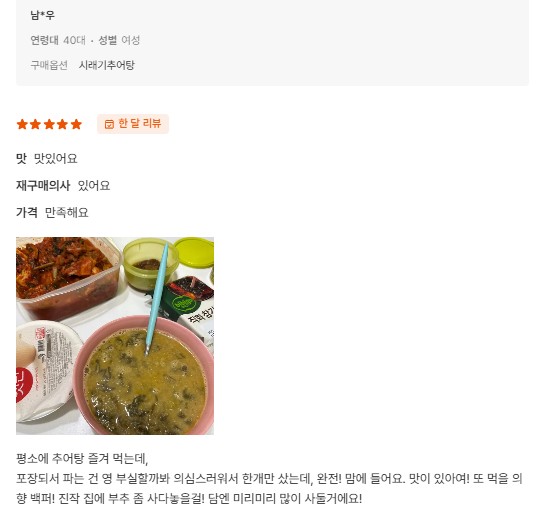Click the second orange rating star
The width and height of the screenshot is (555, 516).
point(35,124)
